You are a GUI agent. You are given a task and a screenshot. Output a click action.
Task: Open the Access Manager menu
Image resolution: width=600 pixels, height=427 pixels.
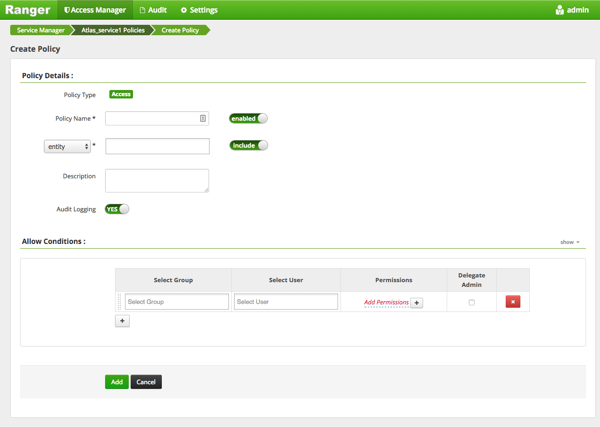coord(95,10)
